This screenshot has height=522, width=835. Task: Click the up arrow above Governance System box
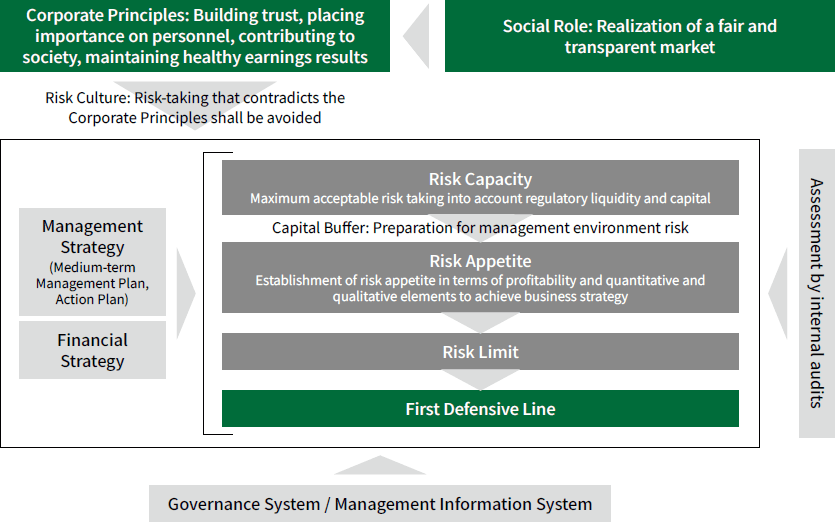point(379,467)
